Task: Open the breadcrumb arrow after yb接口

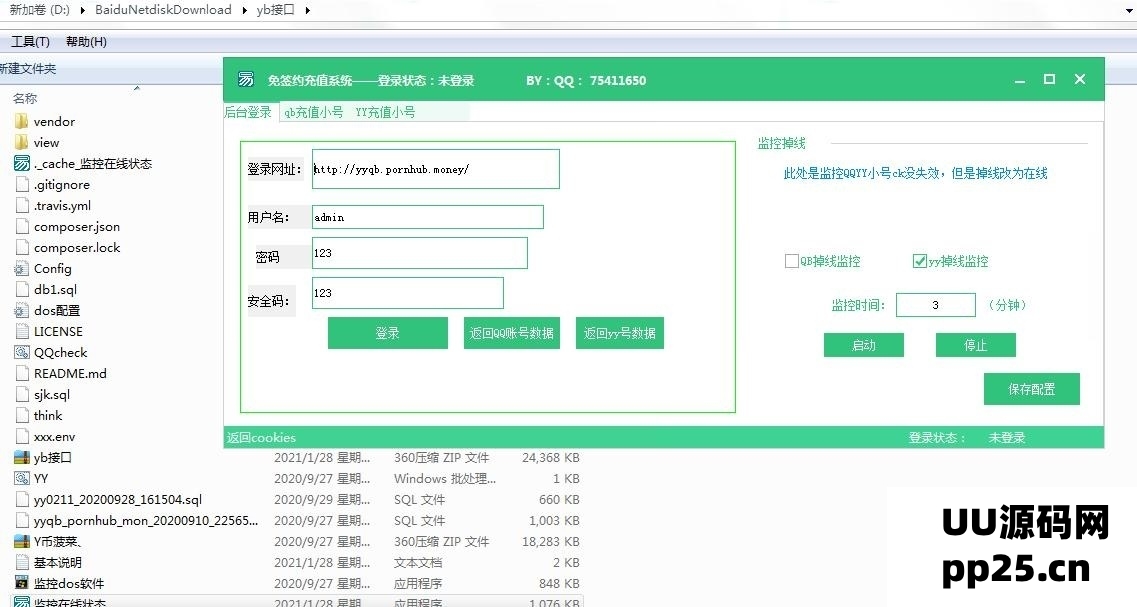Action: pyautogui.click(x=306, y=10)
